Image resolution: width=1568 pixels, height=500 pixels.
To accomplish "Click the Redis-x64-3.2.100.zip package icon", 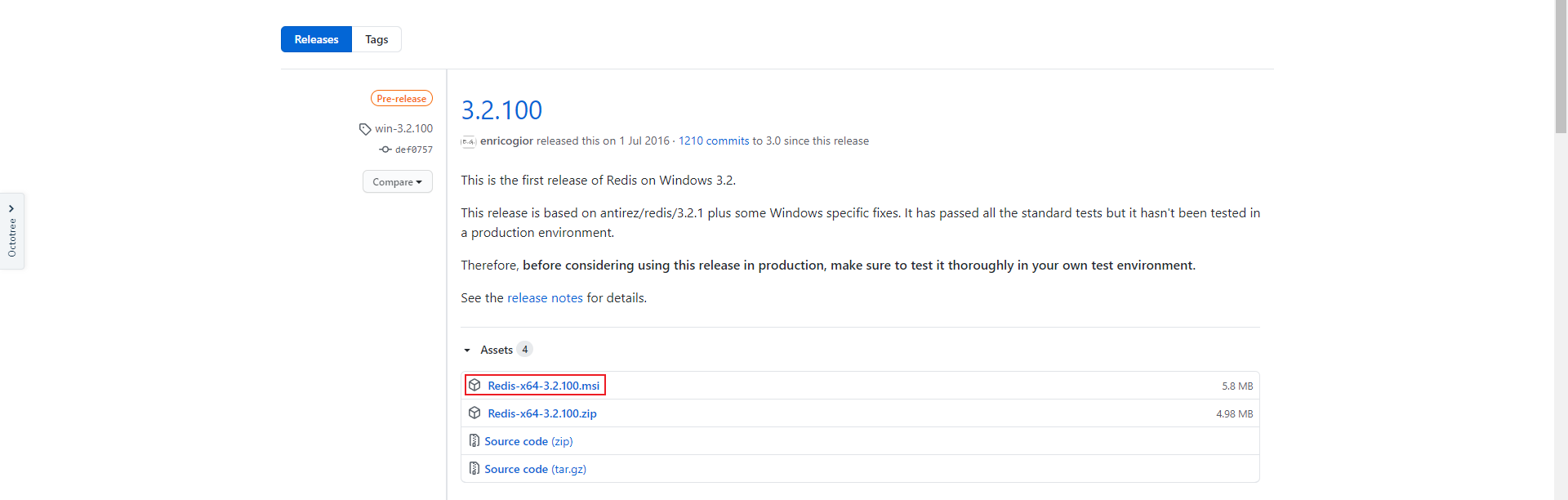I will [474, 413].
